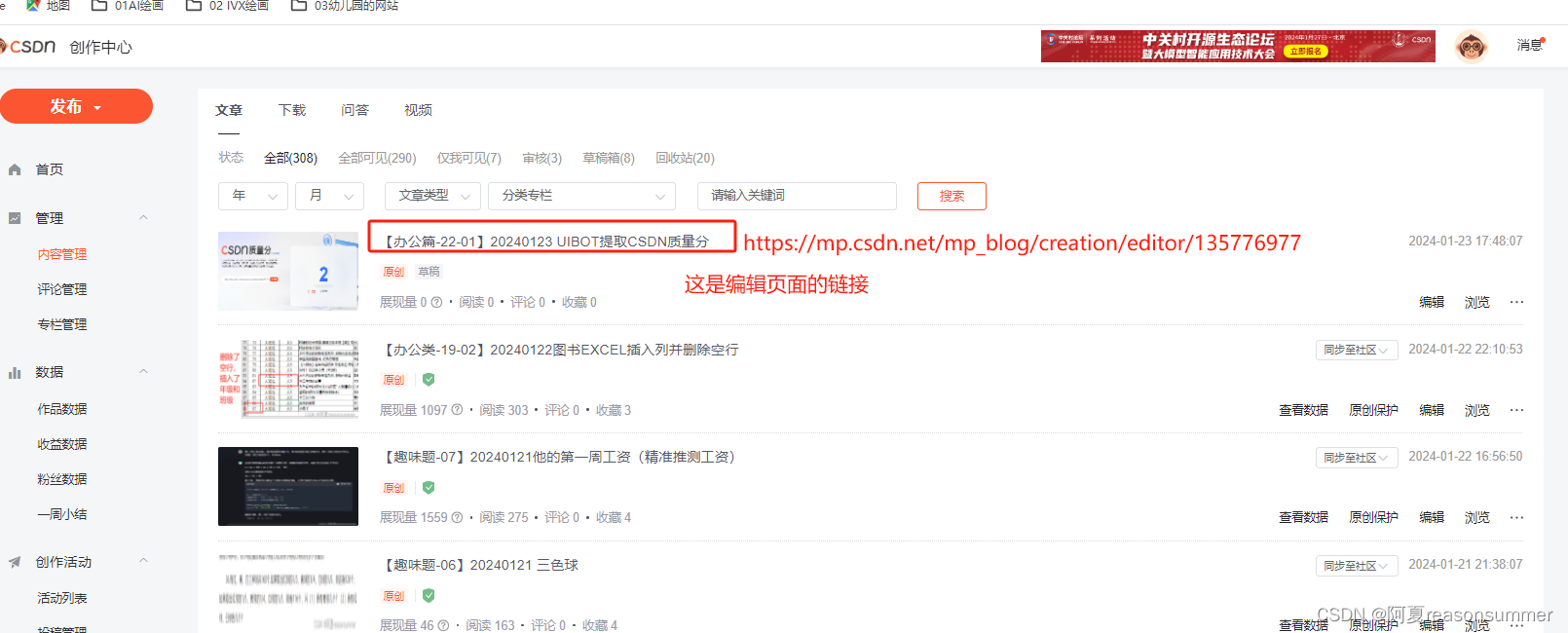Switch to the 文章 tab
Image resolution: width=1568 pixels, height=633 pixels.
tap(229, 110)
